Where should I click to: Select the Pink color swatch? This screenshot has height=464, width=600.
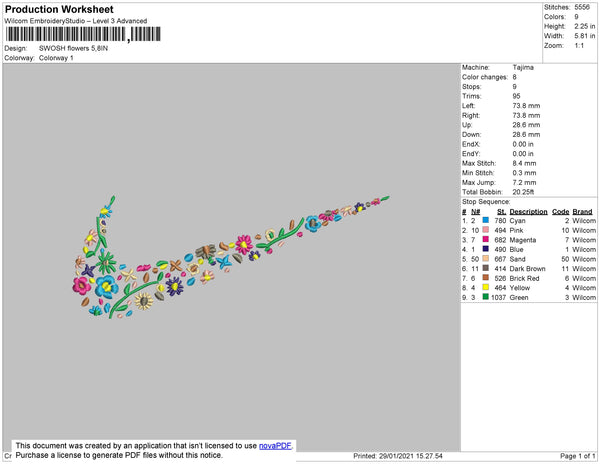tap(486, 230)
